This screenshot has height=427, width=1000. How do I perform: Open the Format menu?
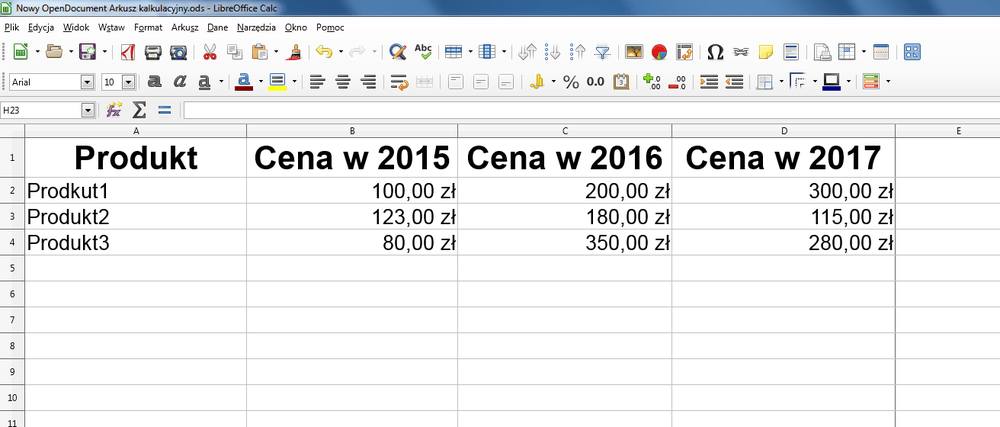(148, 27)
